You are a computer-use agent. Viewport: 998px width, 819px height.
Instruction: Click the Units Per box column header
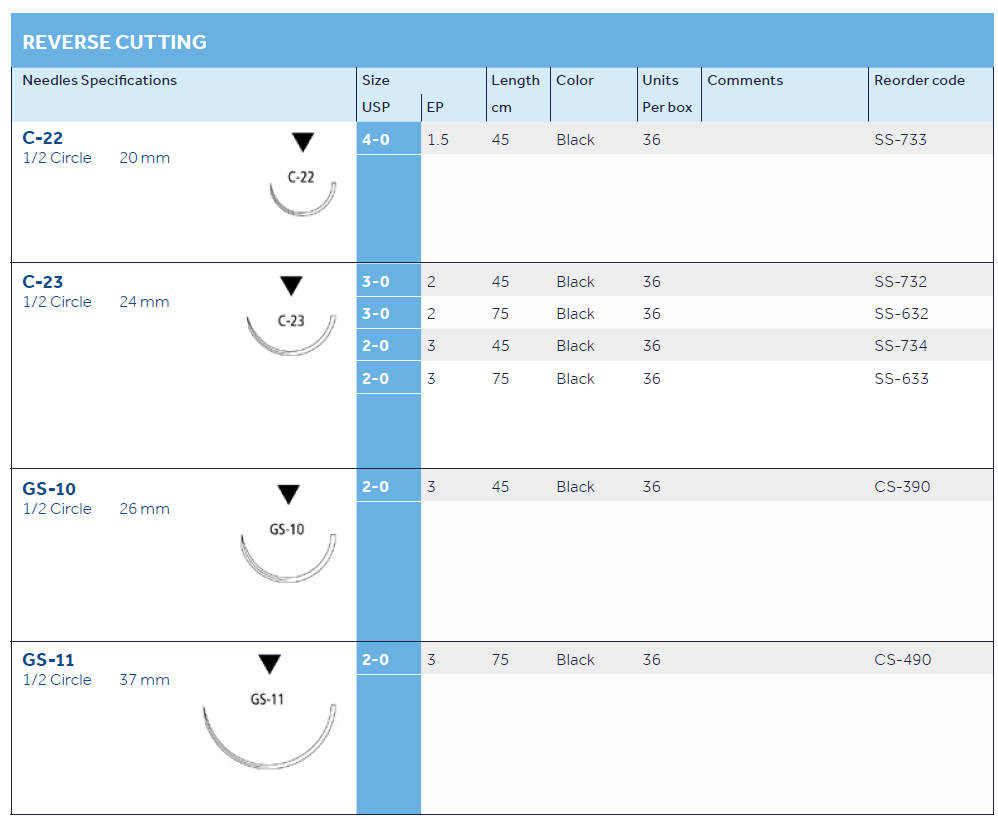[667, 93]
